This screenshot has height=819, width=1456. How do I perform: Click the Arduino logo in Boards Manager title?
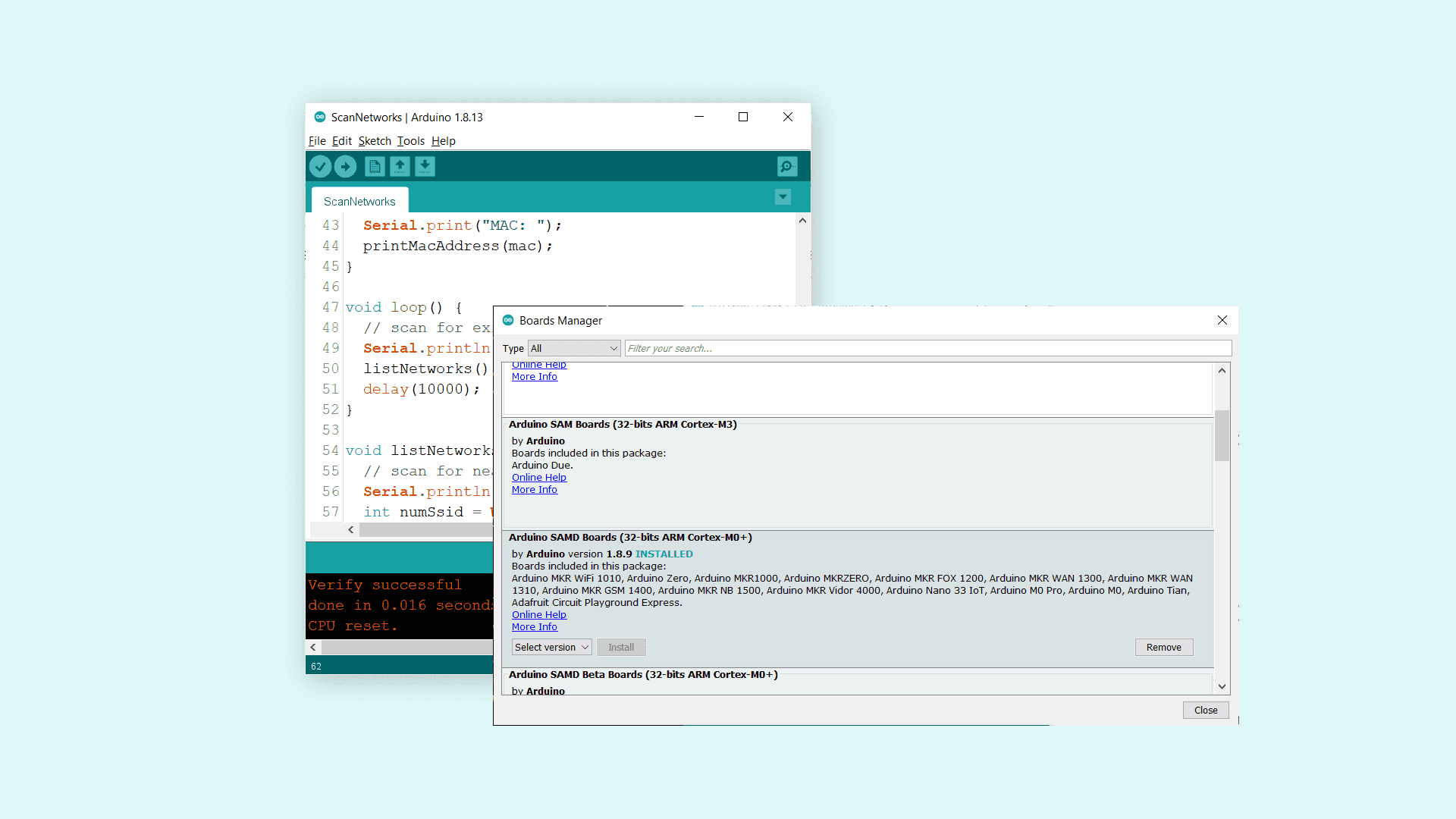pyautogui.click(x=508, y=321)
